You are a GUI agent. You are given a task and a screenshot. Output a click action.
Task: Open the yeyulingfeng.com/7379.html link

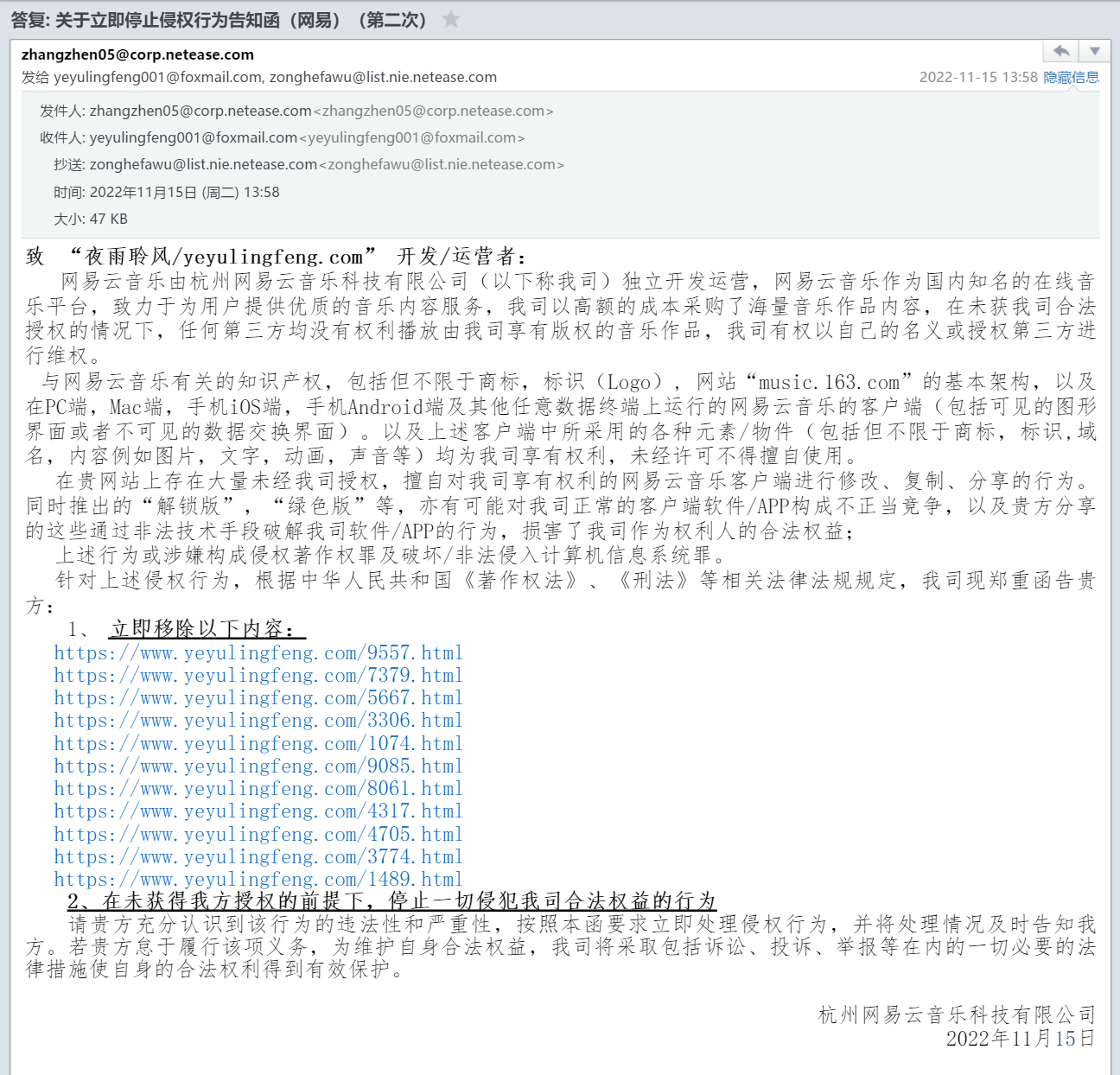click(258, 676)
